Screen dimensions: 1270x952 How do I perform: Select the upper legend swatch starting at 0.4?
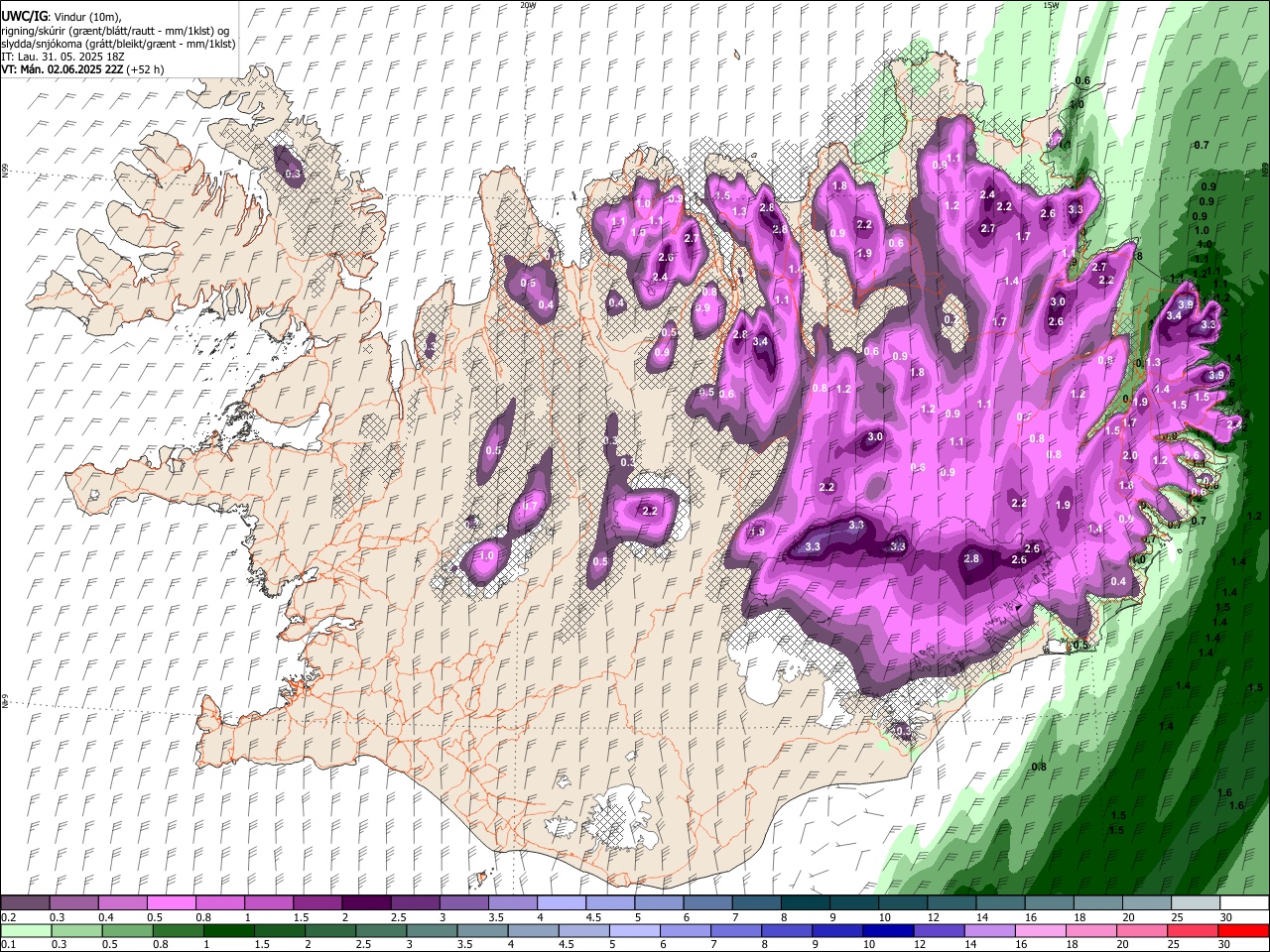point(122,903)
